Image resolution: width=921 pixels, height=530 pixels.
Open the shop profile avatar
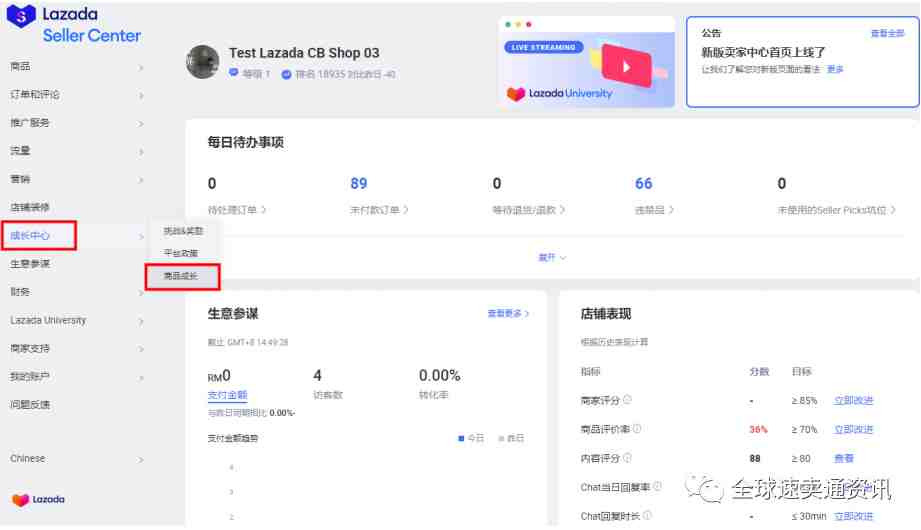pyautogui.click(x=203, y=62)
